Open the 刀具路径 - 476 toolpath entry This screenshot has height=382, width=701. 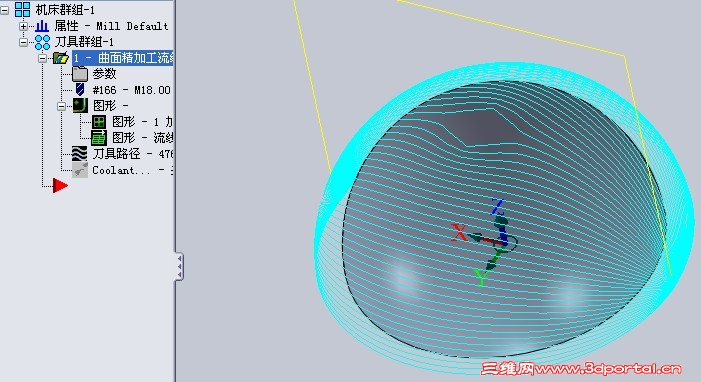click(x=133, y=154)
